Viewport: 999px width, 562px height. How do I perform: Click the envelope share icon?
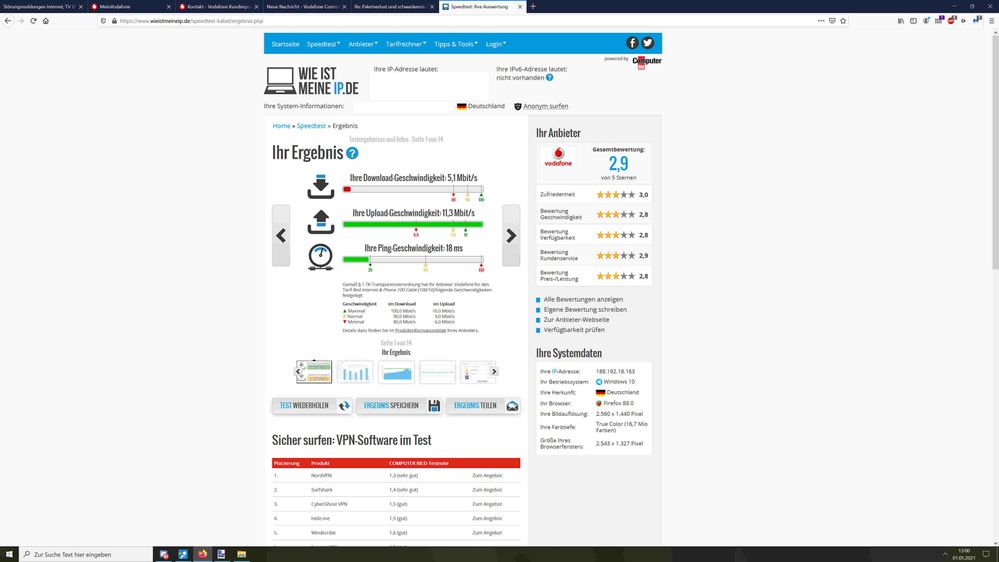[512, 405]
